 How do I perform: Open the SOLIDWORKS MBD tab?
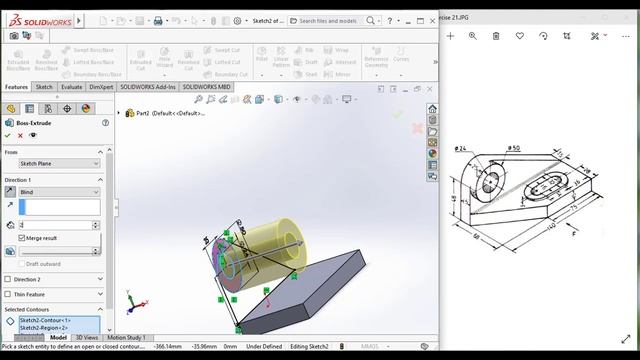[206, 87]
